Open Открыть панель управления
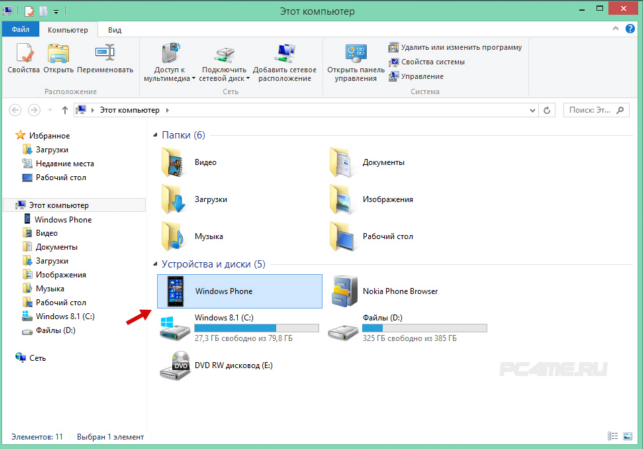Screen dimensions: 643x449 tap(356, 62)
